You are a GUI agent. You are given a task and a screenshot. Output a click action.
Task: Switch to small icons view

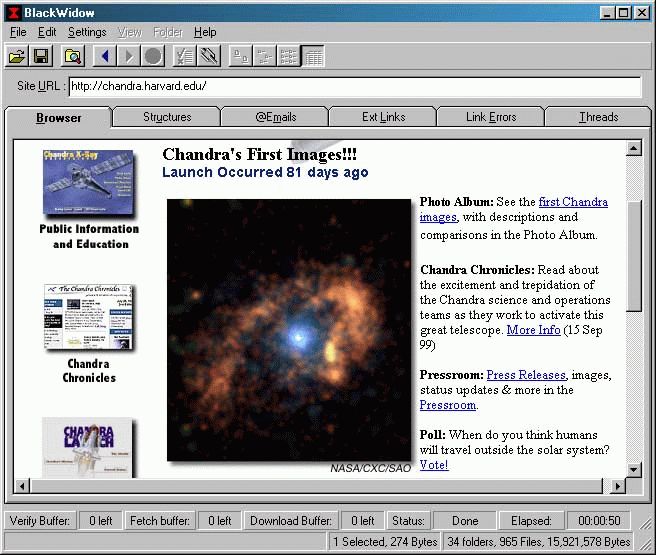pyautogui.click(x=264, y=56)
